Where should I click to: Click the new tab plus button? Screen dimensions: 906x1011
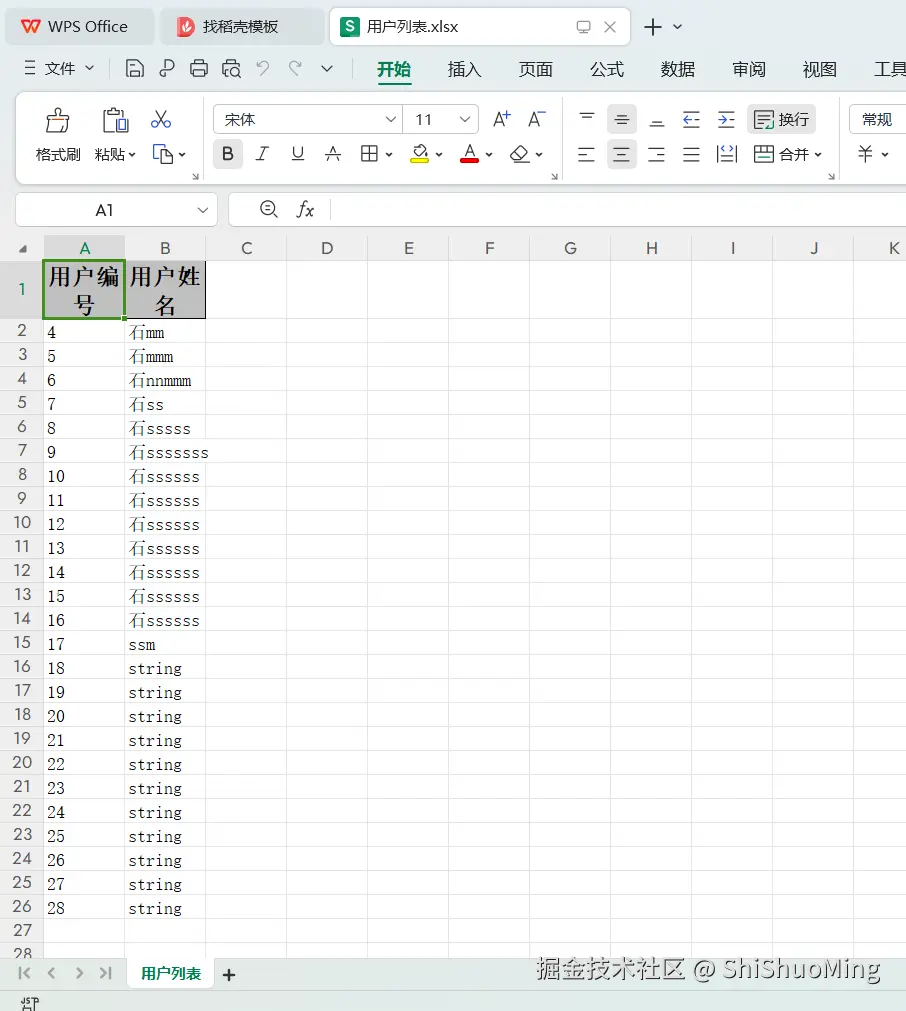[653, 26]
